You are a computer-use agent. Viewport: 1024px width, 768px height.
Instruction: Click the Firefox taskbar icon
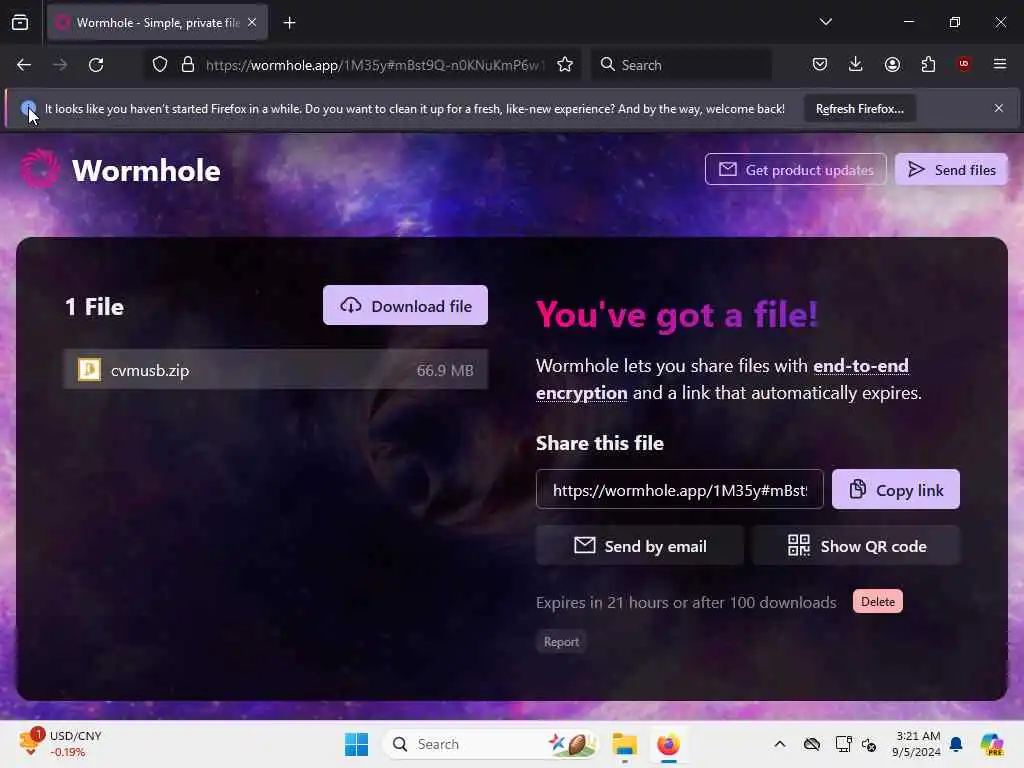click(x=668, y=744)
